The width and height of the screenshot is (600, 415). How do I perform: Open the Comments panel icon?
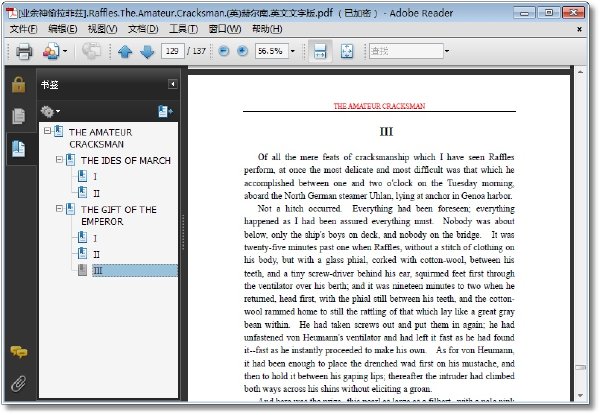(x=19, y=351)
